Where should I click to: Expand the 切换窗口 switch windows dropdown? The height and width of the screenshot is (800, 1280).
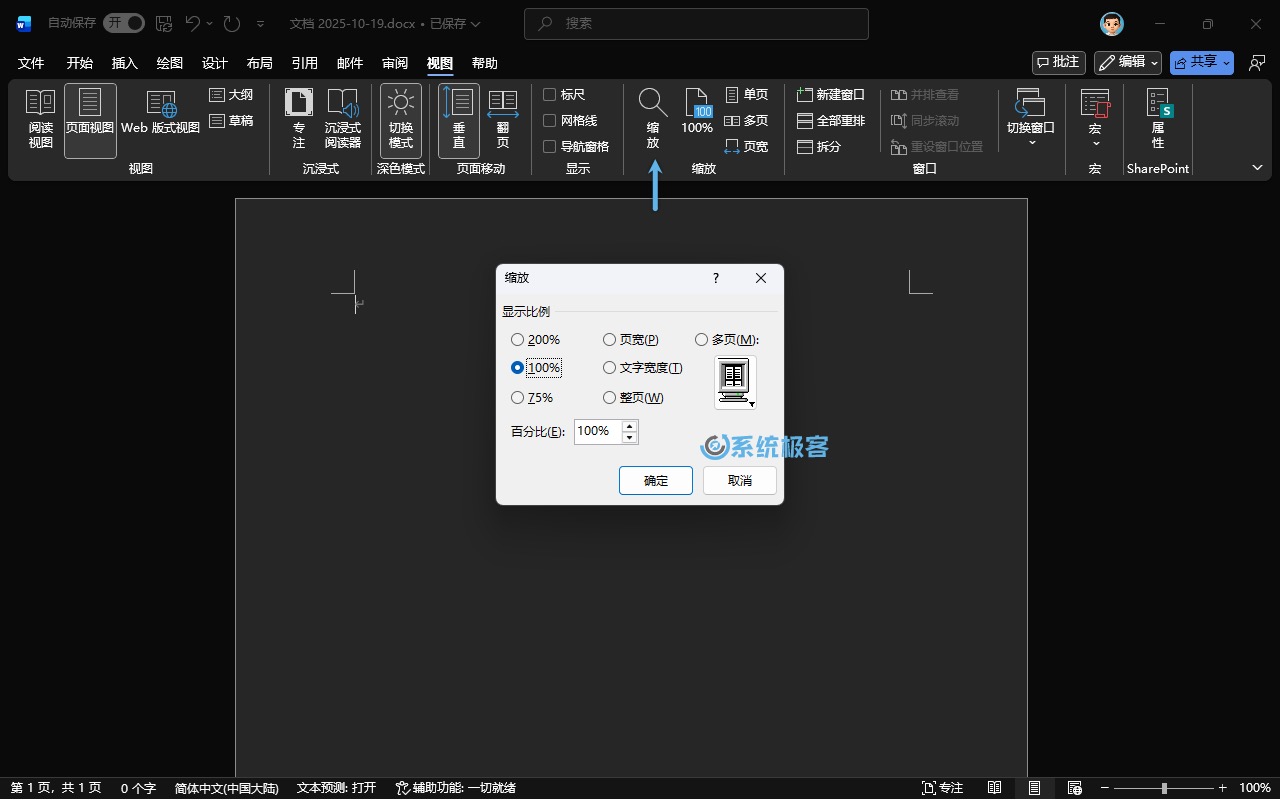1031,125
